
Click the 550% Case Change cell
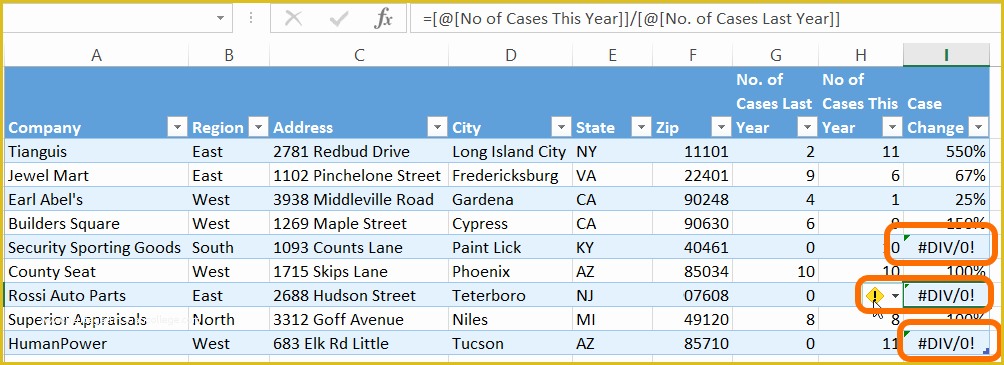[x=946, y=152]
